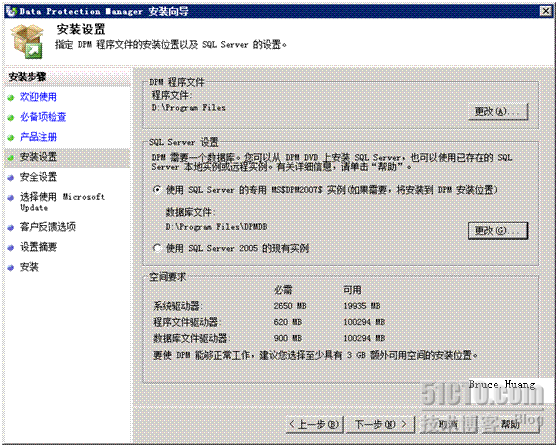Select existing SQL Server 2005 instance option
The height and width of the screenshot is (447, 558).
157,248
